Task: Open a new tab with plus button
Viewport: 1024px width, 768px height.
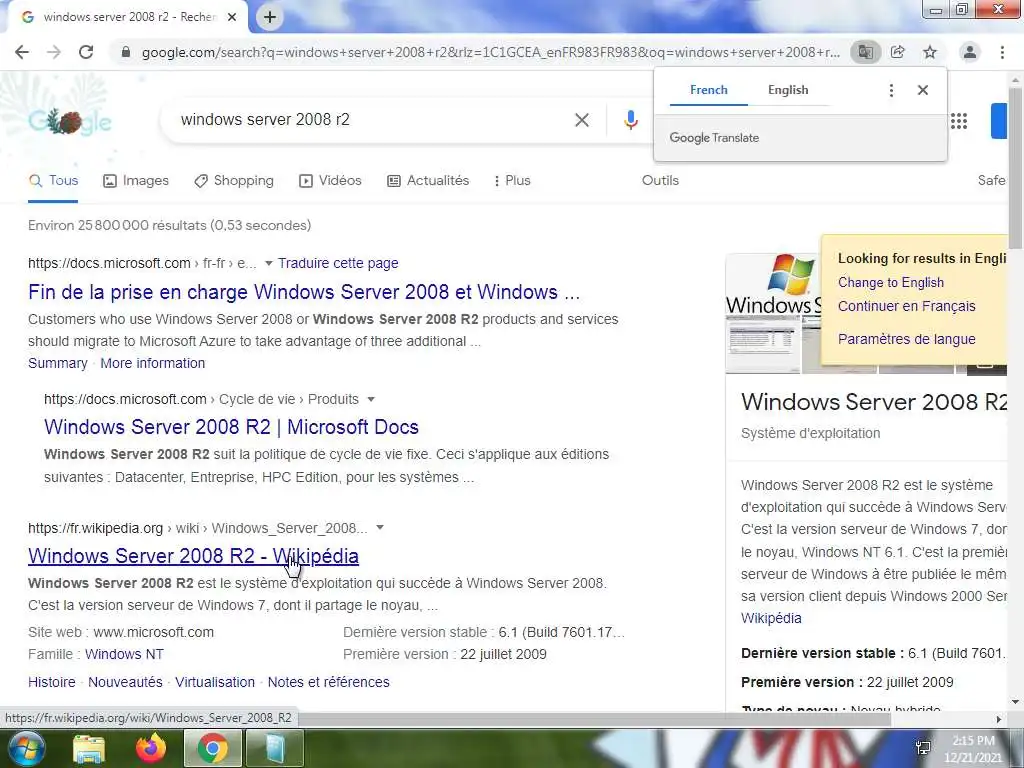Action: (270, 17)
